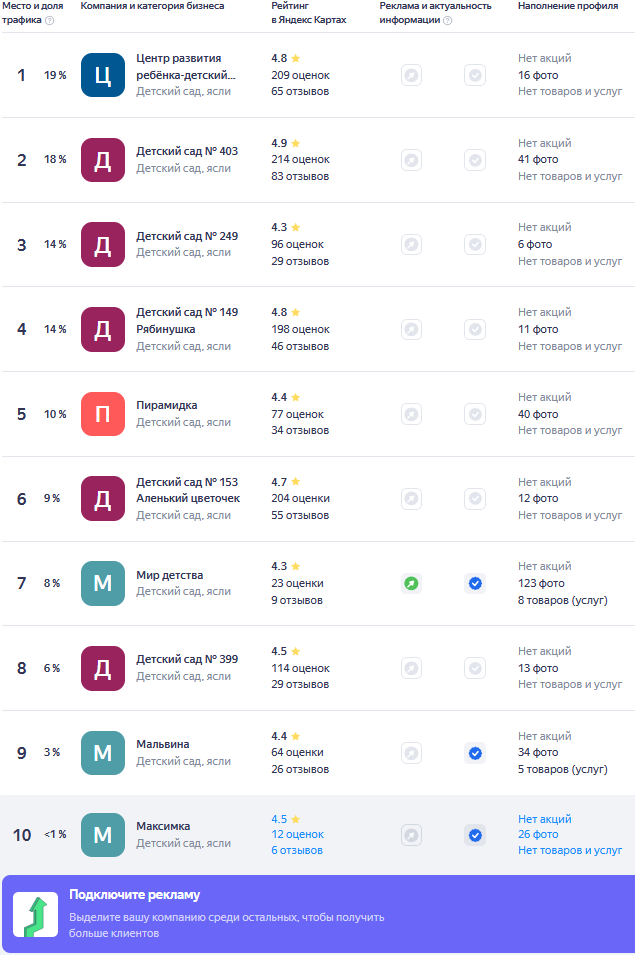Click the blue verified checkmark for Мальвина
The width and height of the screenshot is (635, 955).
(475, 753)
